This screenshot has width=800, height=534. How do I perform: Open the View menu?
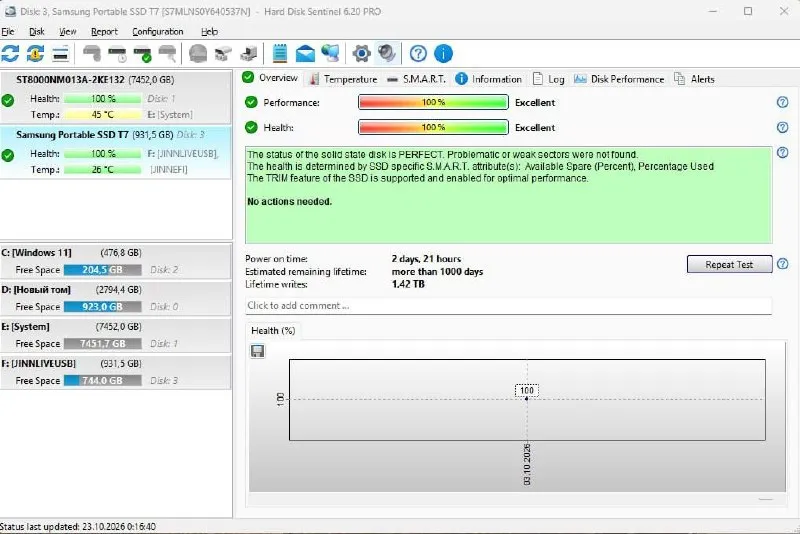68,32
